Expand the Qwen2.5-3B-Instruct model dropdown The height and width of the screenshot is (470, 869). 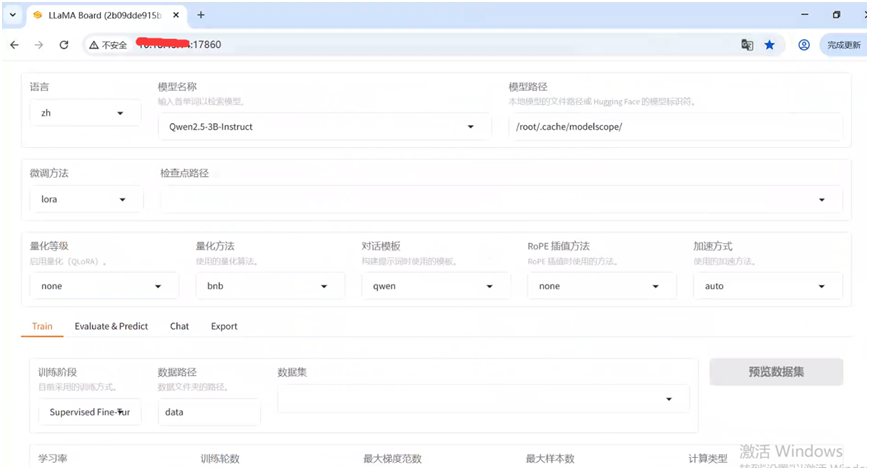pos(324,127)
